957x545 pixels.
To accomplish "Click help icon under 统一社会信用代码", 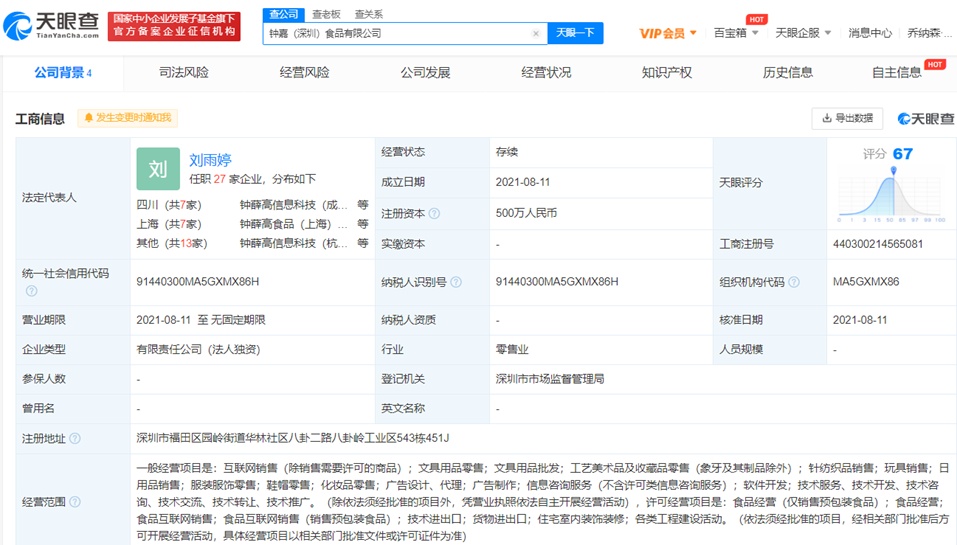I will (31, 291).
